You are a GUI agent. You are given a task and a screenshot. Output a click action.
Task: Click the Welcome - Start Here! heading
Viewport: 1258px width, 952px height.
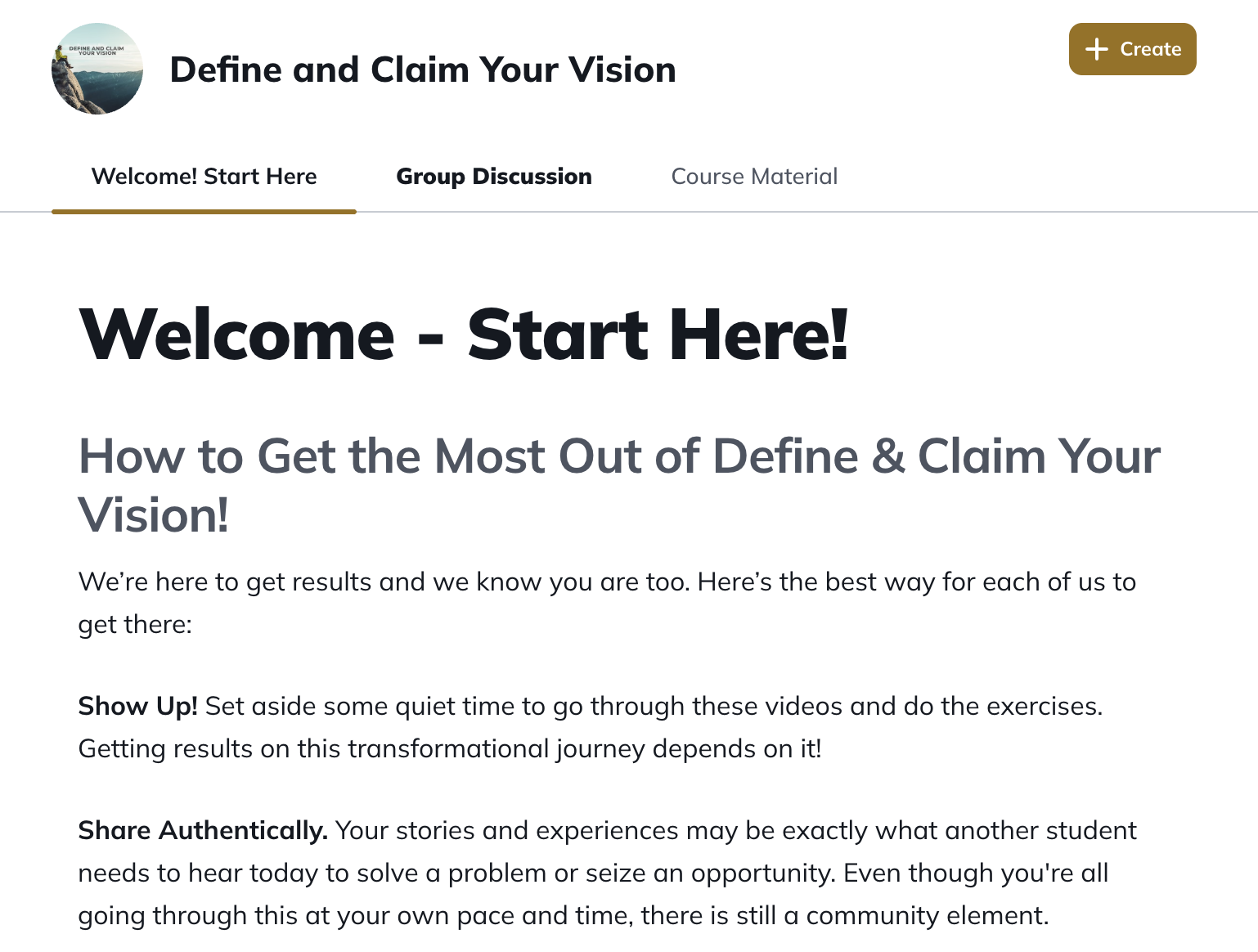[463, 335]
